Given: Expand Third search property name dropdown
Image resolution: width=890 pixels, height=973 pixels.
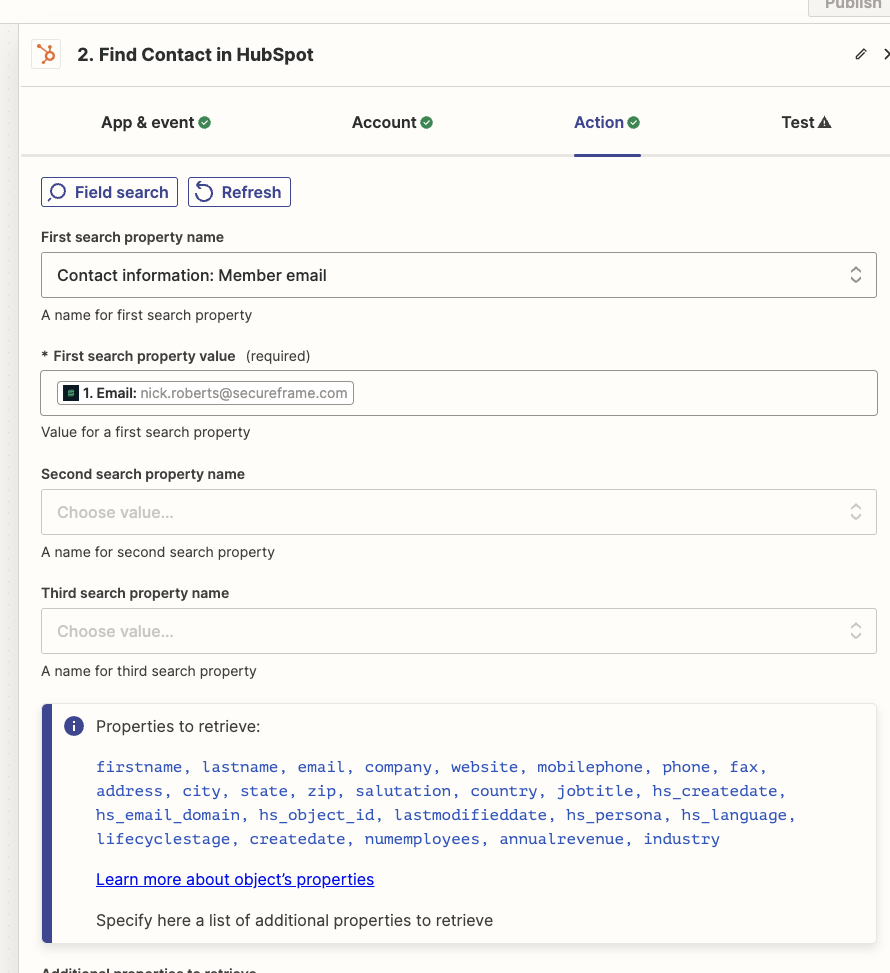Looking at the screenshot, I should (x=459, y=630).
